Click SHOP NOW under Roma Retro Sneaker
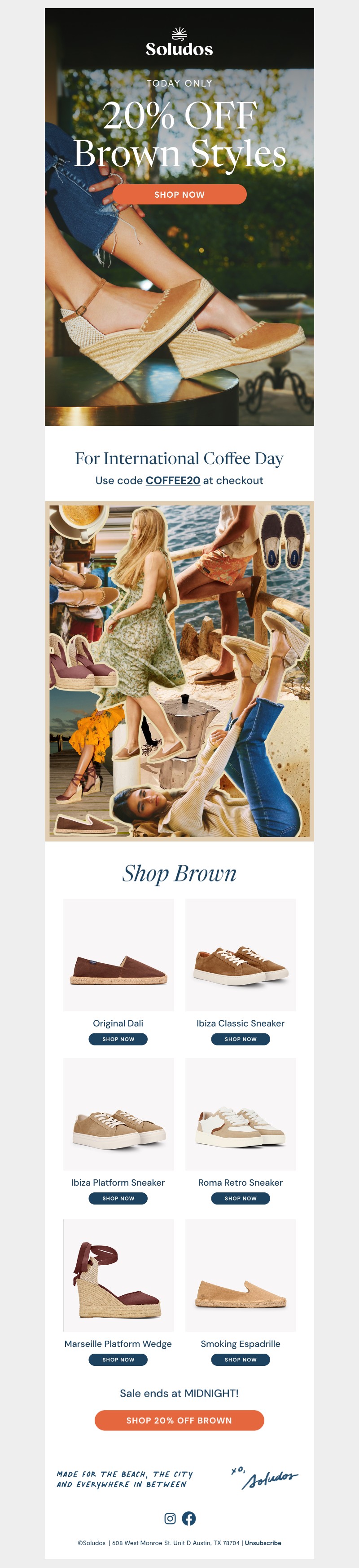The height and width of the screenshot is (1568, 359). (241, 1199)
